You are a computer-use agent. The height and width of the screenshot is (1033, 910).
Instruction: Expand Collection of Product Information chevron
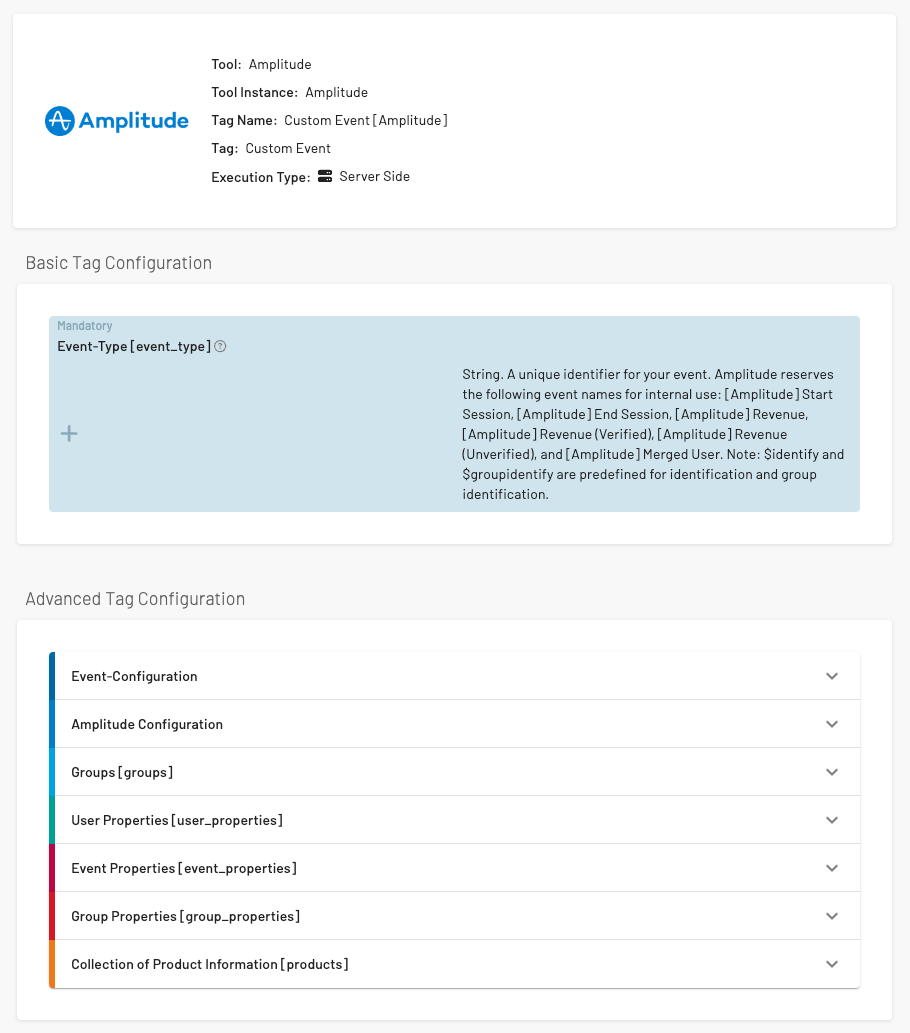tap(831, 964)
